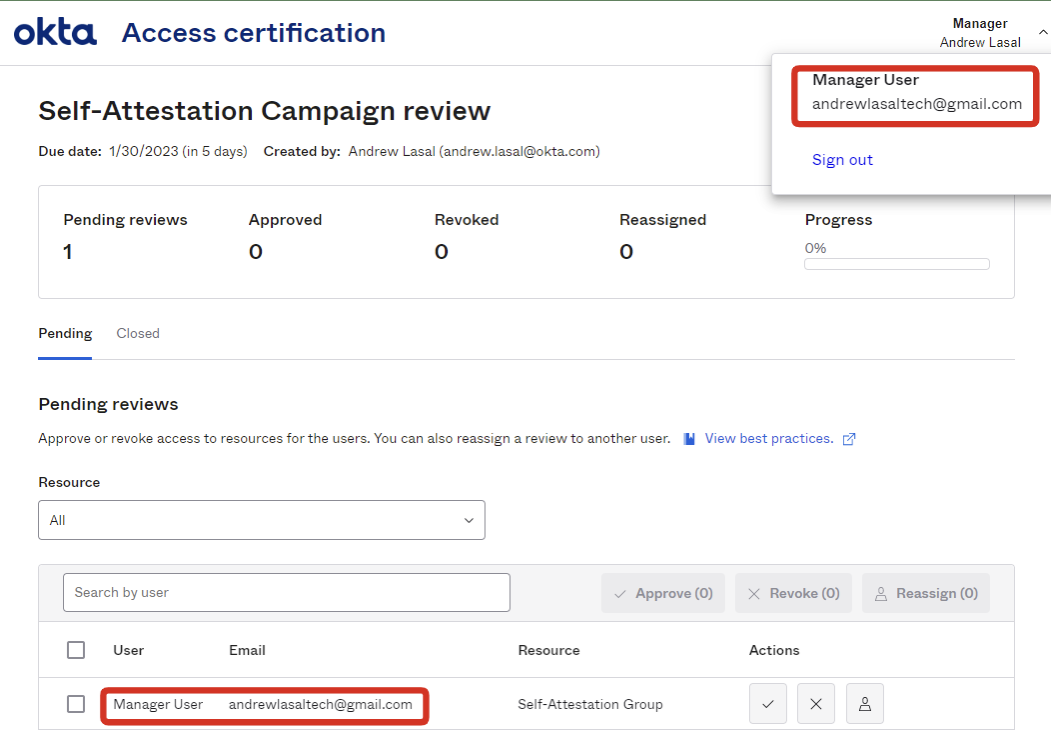Switch to the Closed tab
The image size is (1051, 730).
click(137, 333)
